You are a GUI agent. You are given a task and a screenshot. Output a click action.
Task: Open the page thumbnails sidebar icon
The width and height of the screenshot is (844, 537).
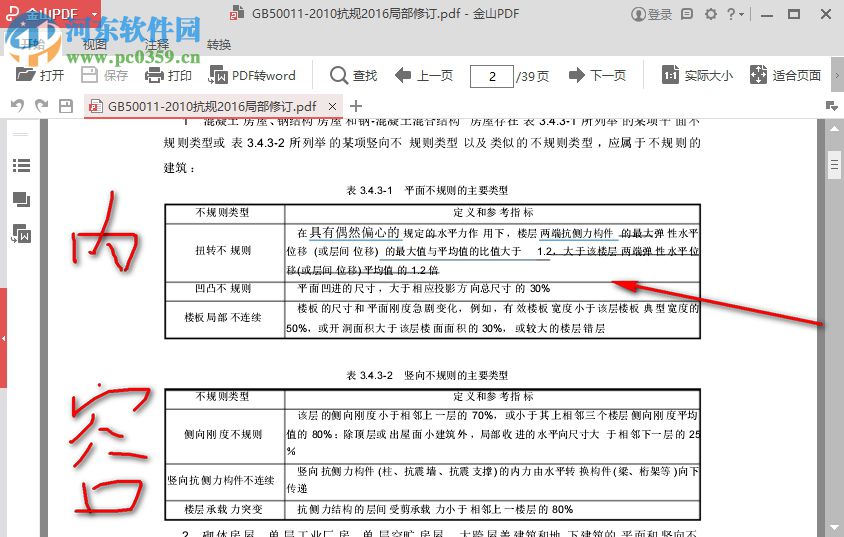21,200
